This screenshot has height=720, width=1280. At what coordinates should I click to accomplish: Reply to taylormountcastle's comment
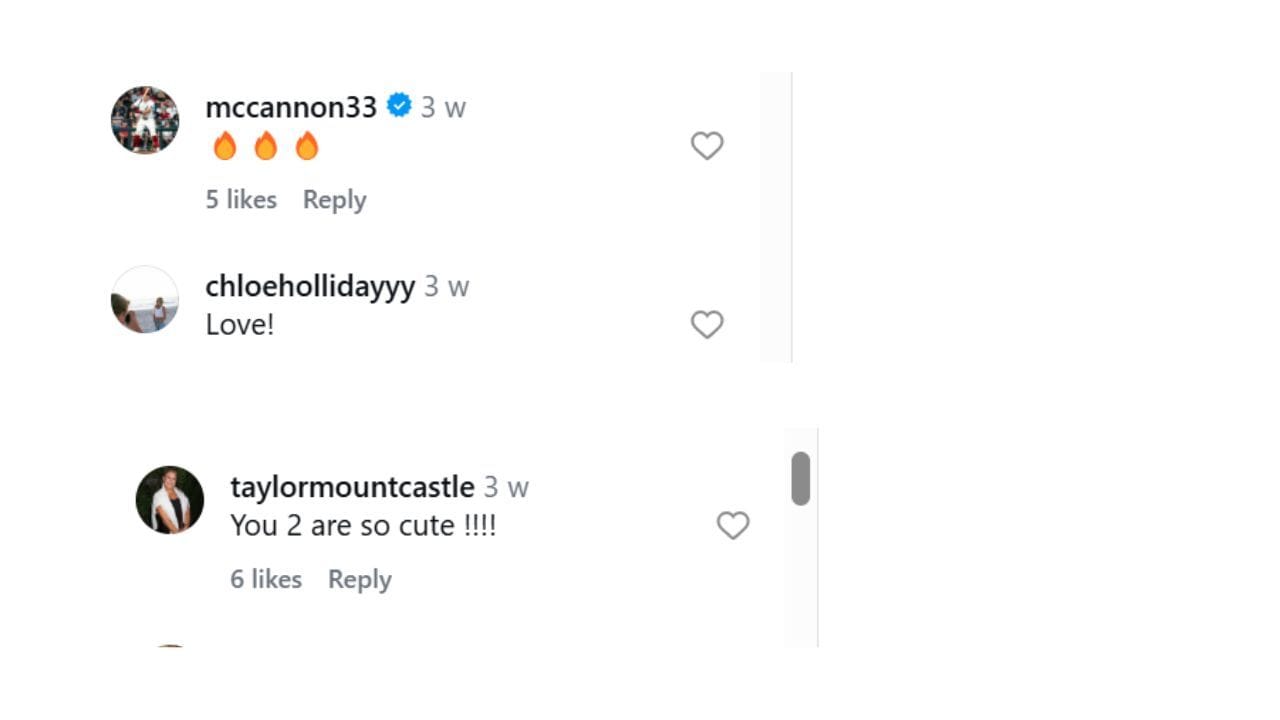point(359,579)
